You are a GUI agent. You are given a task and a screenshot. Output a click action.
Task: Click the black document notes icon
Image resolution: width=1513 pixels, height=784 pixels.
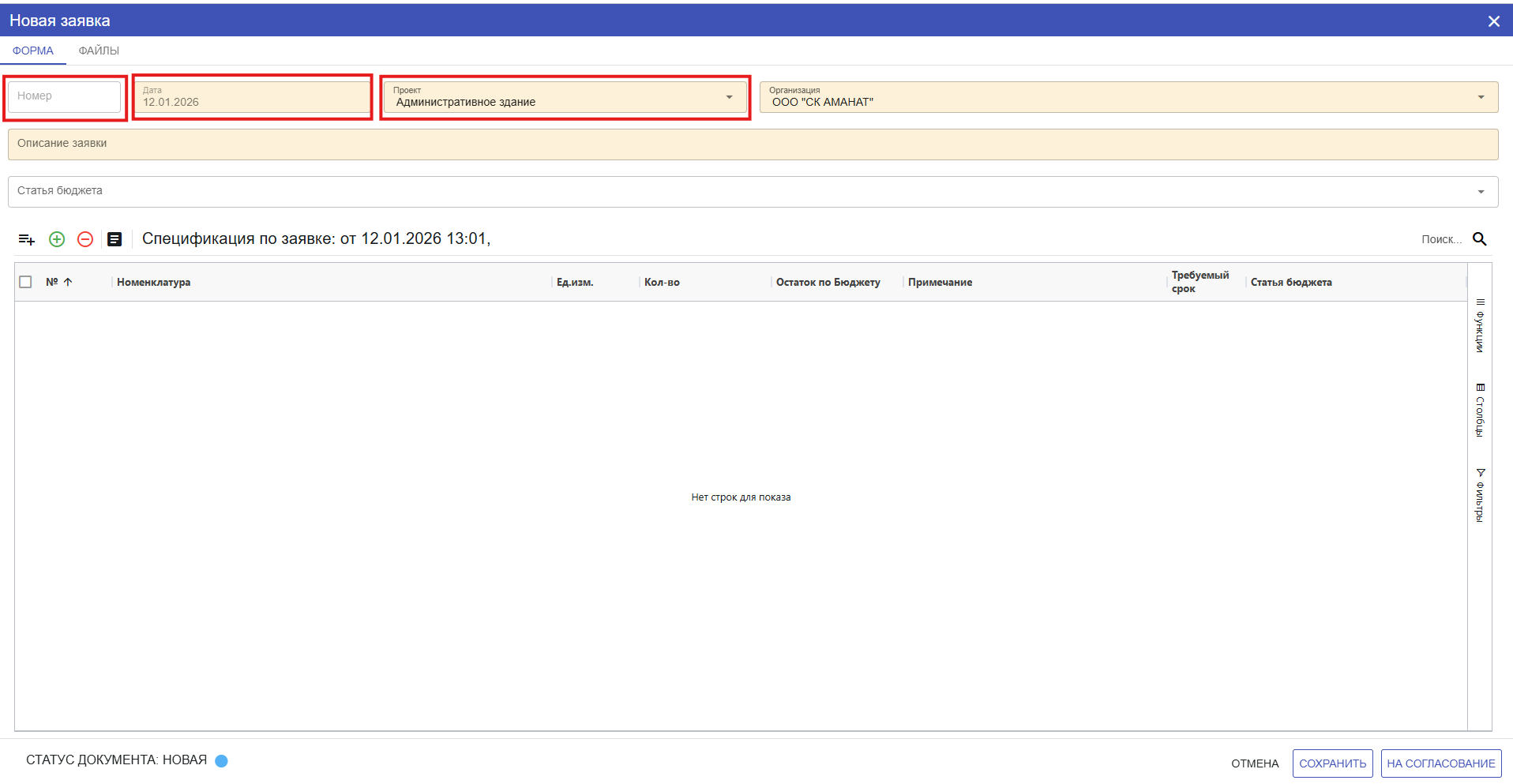pyautogui.click(x=115, y=239)
